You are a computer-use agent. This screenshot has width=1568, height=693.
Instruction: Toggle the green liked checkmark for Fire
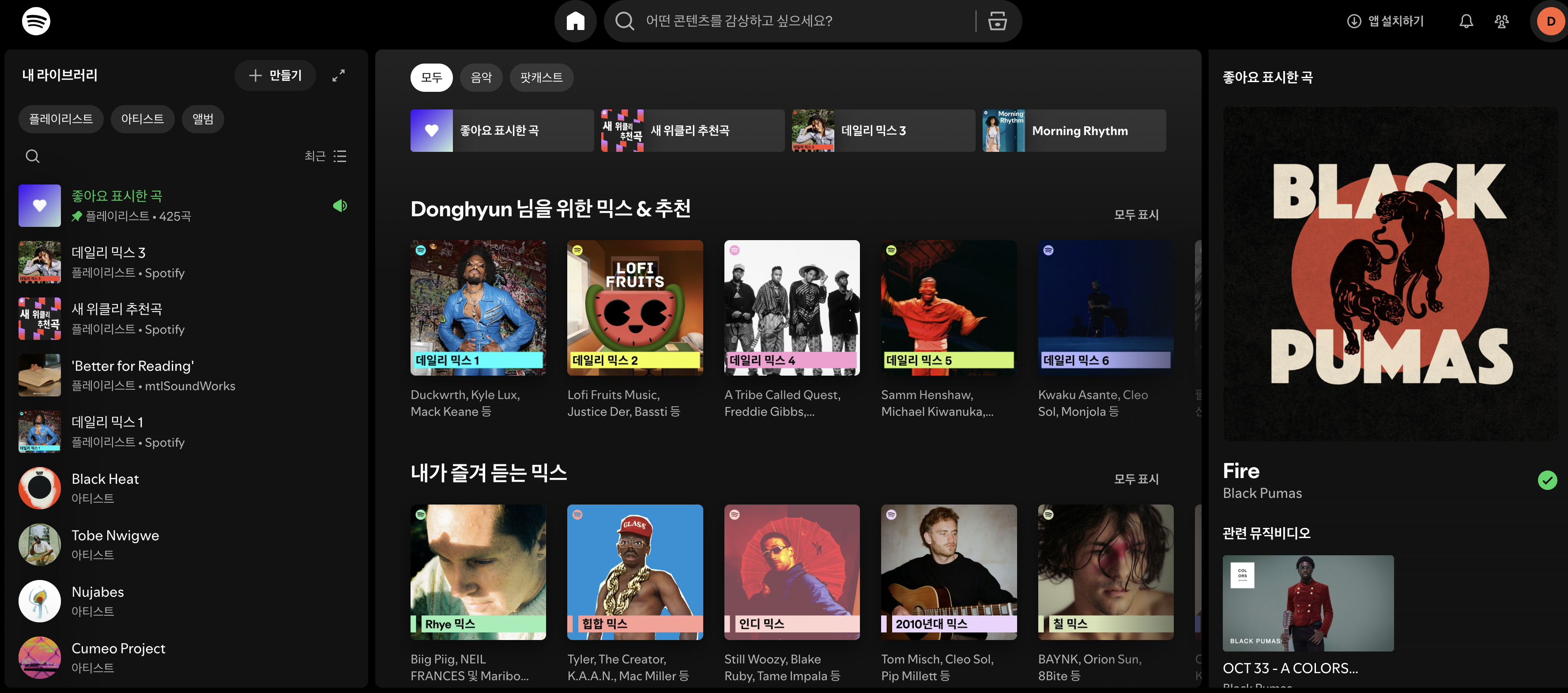[1547, 480]
